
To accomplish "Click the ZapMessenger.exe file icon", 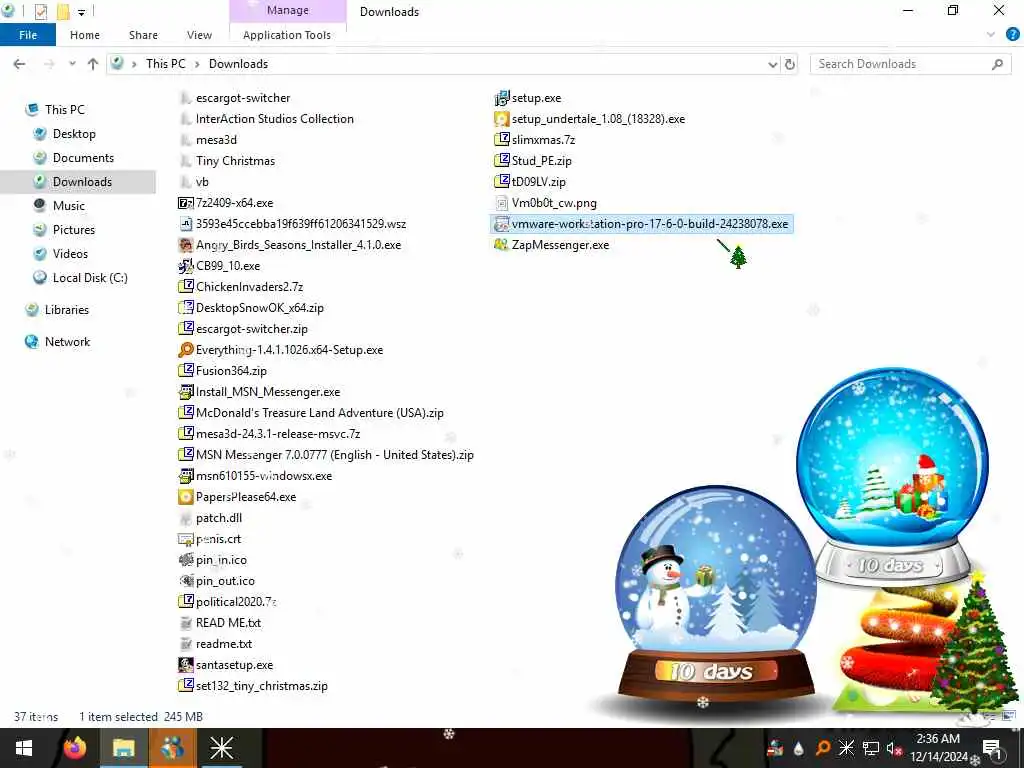I will point(502,245).
